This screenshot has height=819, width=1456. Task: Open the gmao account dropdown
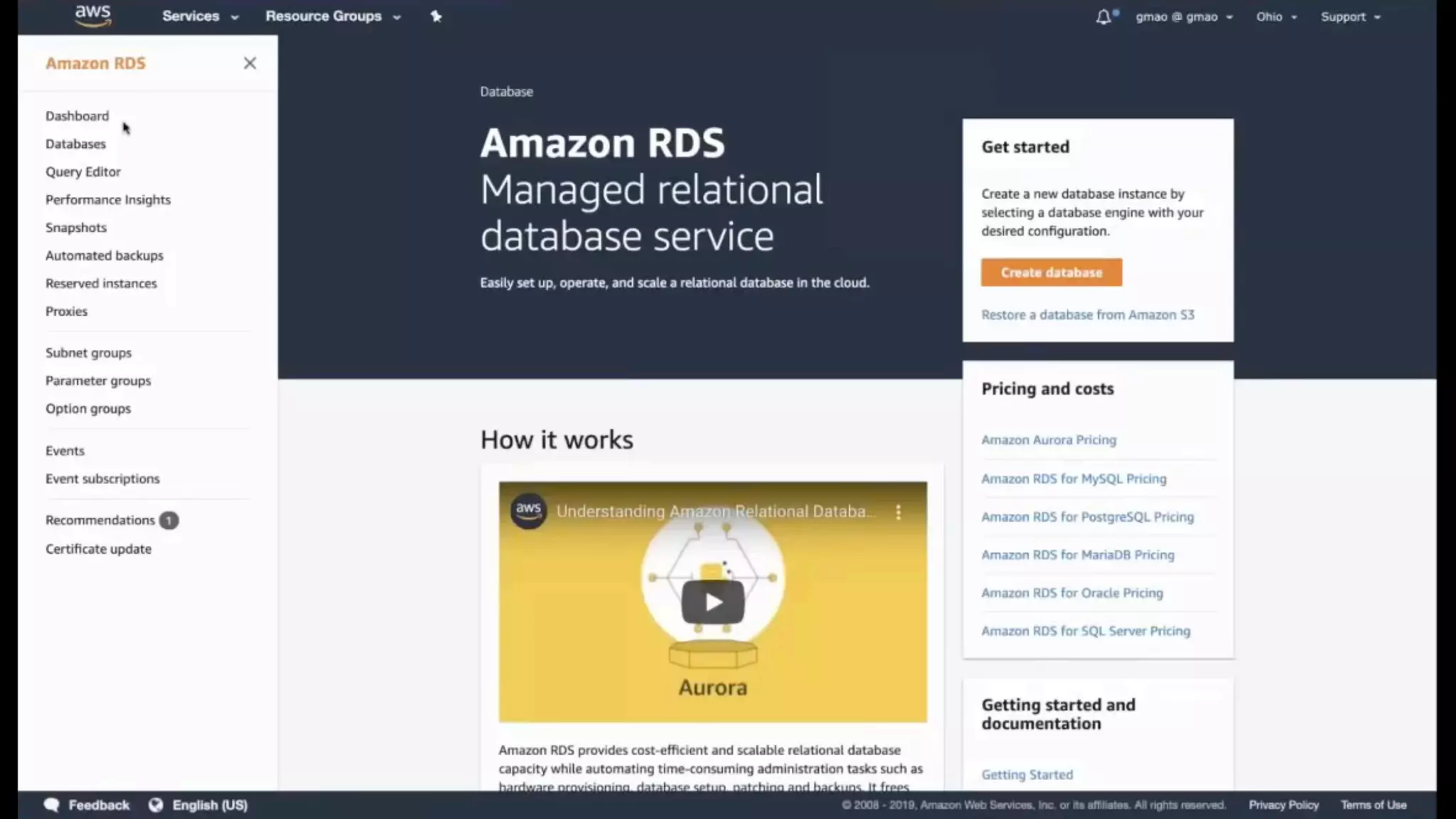pos(1184,17)
